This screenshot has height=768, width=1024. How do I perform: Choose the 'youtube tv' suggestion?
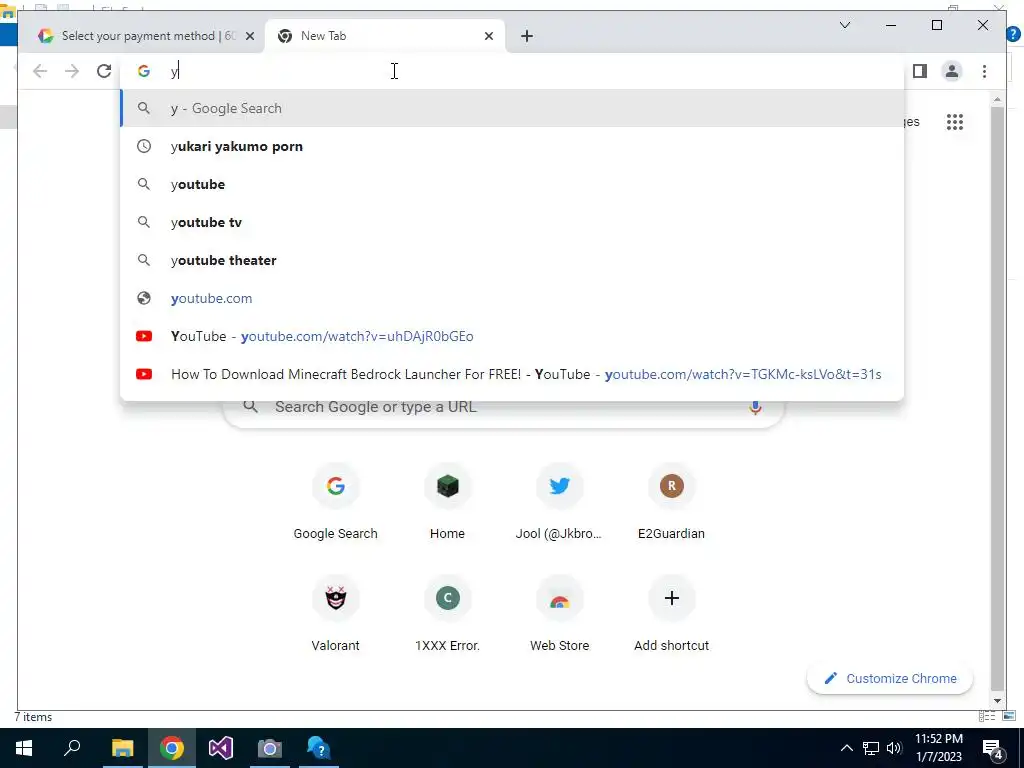coord(513,222)
